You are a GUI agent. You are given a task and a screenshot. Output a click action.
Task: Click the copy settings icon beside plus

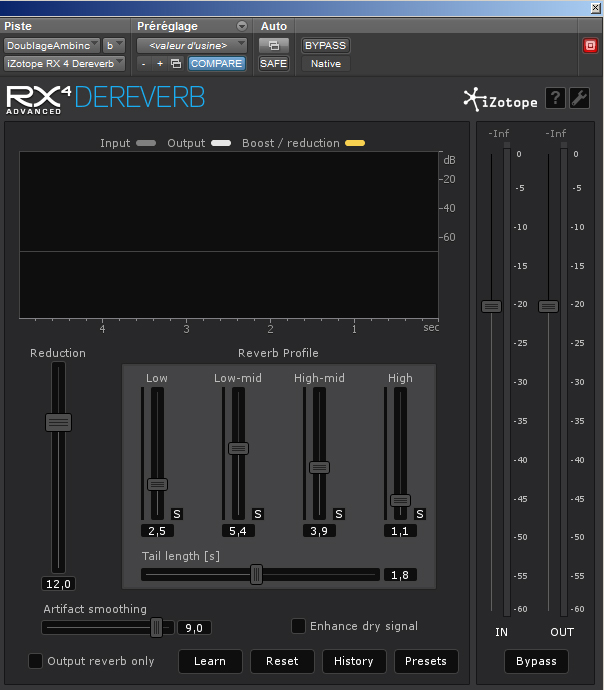[176, 64]
